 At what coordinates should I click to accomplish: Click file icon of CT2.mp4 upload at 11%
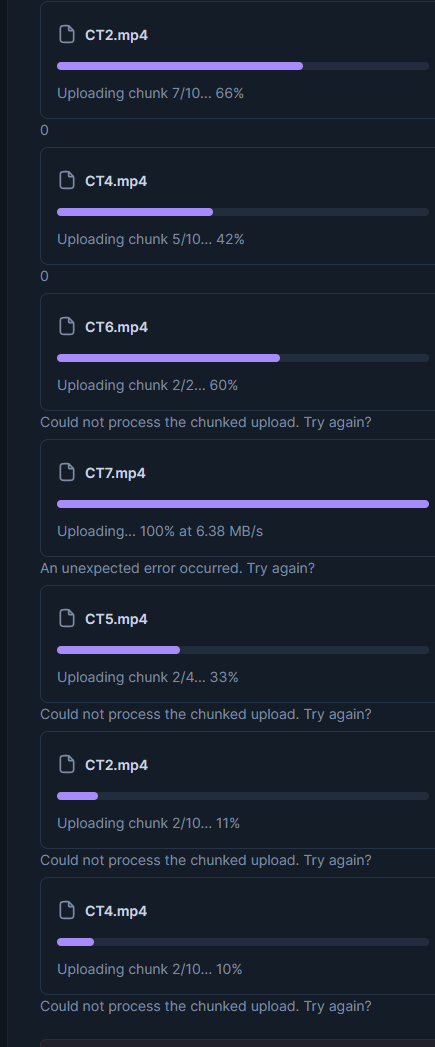click(67, 765)
